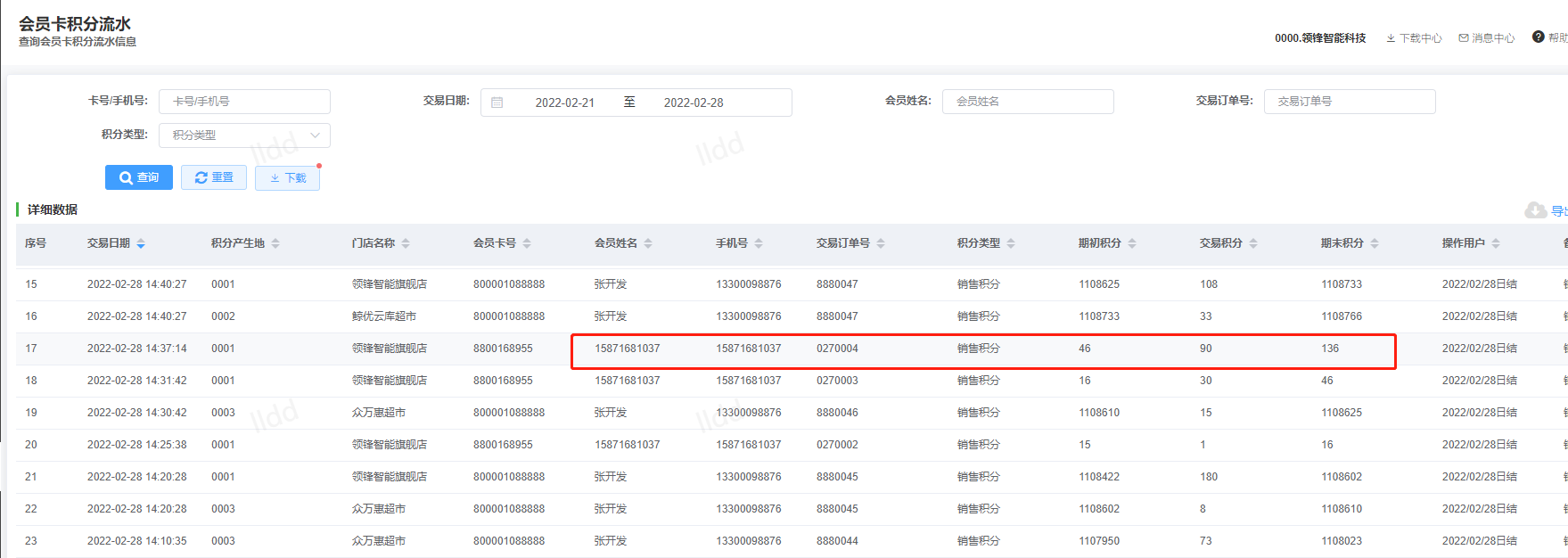
Task: Click the cloud export icon
Action: tap(1535, 210)
